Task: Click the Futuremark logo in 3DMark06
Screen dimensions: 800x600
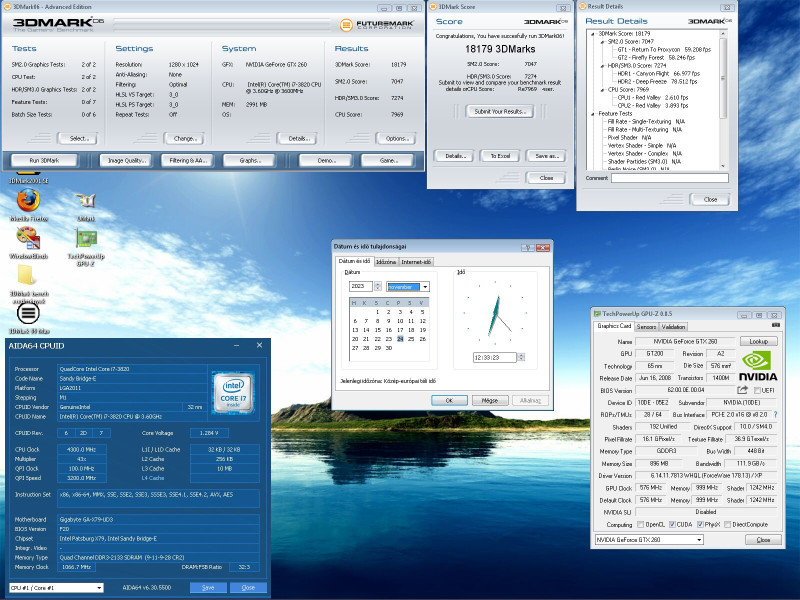Action: click(x=377, y=24)
